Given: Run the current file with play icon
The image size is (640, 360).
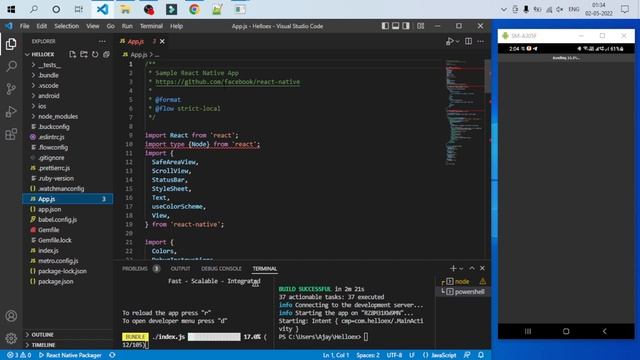Looking at the screenshot, I should [x=449, y=41].
